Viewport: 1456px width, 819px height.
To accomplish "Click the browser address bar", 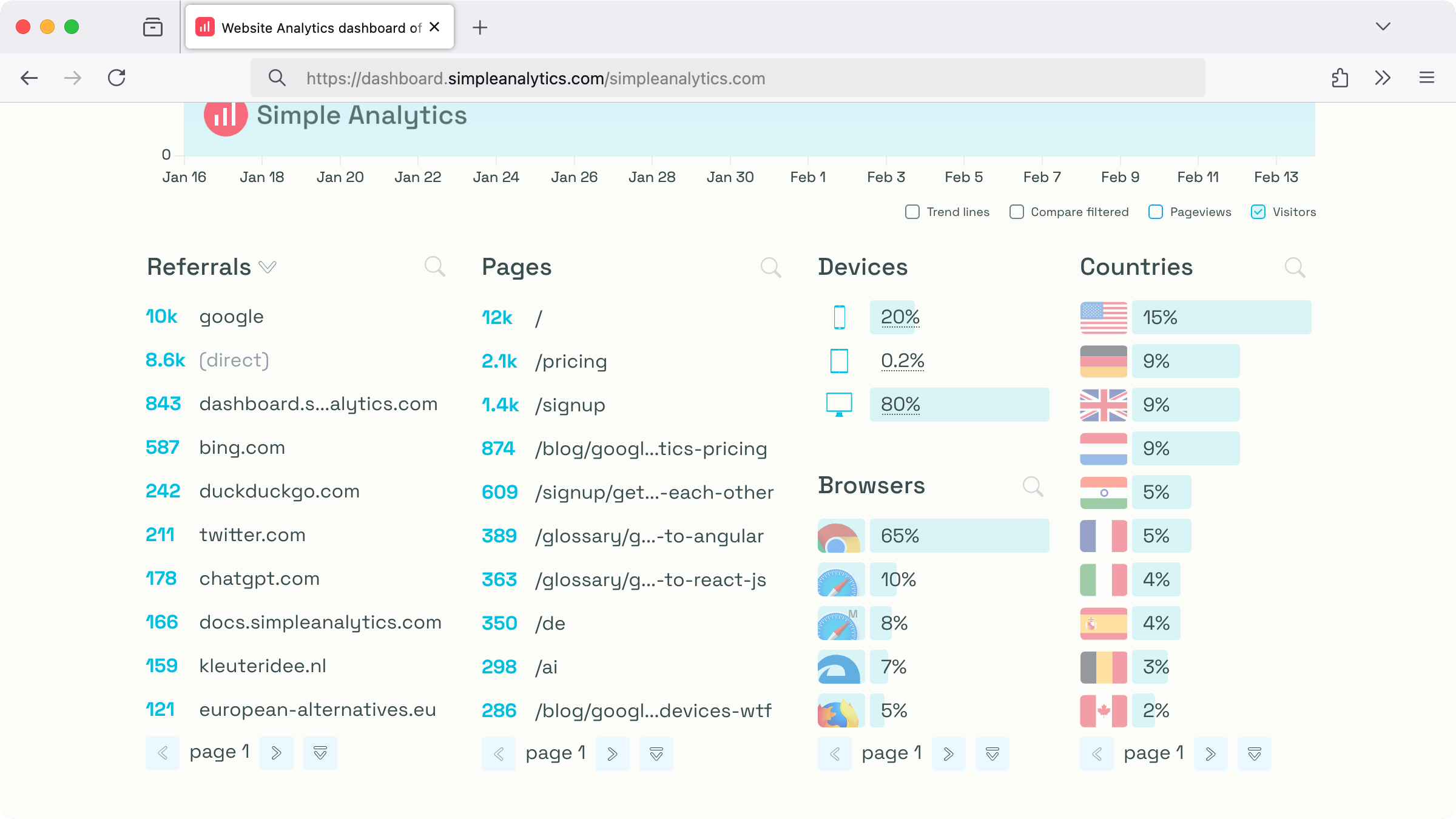I will coord(728,78).
